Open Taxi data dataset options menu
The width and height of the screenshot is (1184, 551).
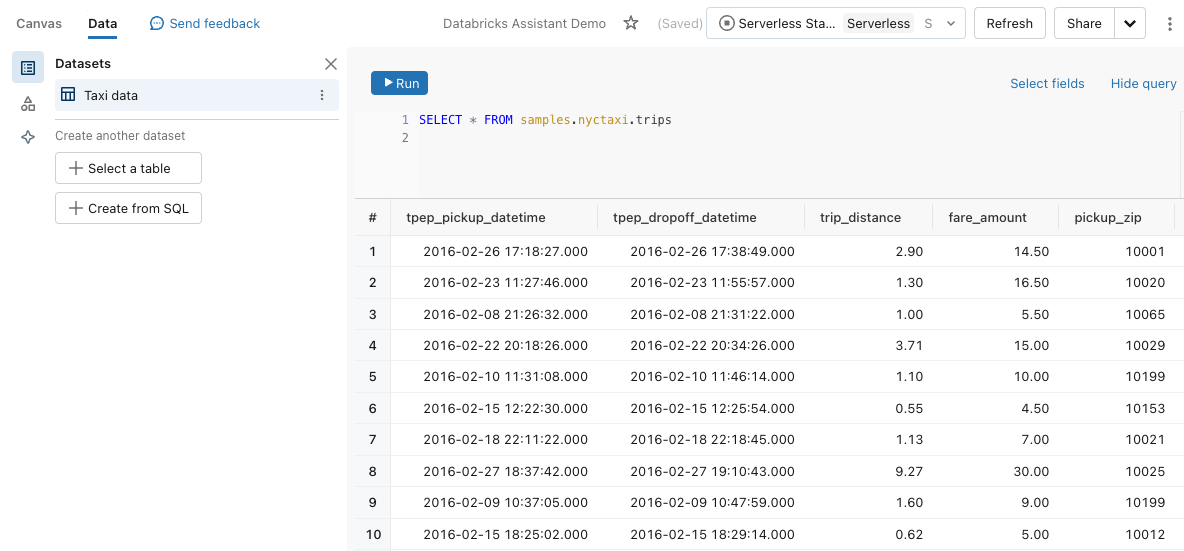322,95
